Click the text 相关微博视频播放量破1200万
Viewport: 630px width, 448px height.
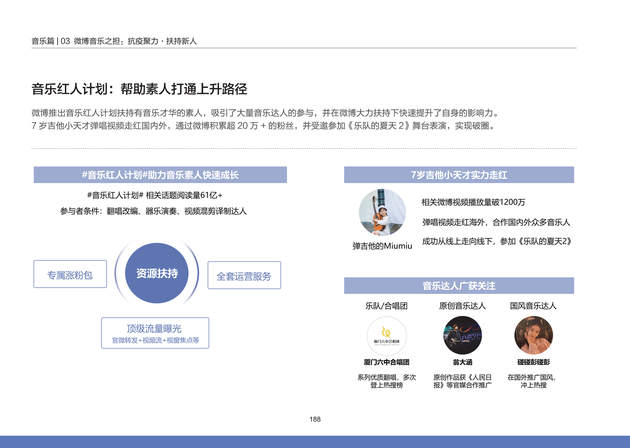[473, 202]
